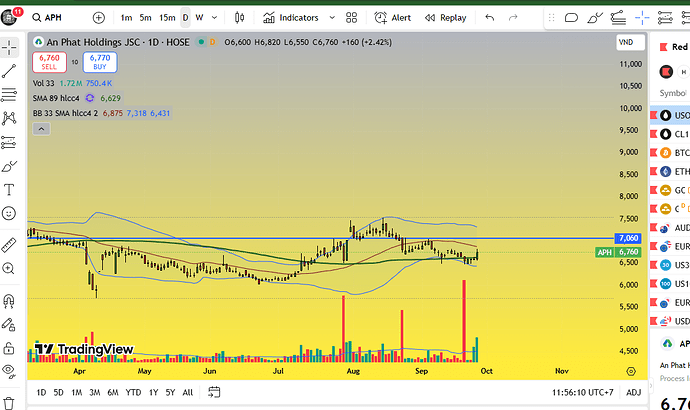Open the candlestick chart style selector
This screenshot has height=410, width=690.
[x=239, y=18]
